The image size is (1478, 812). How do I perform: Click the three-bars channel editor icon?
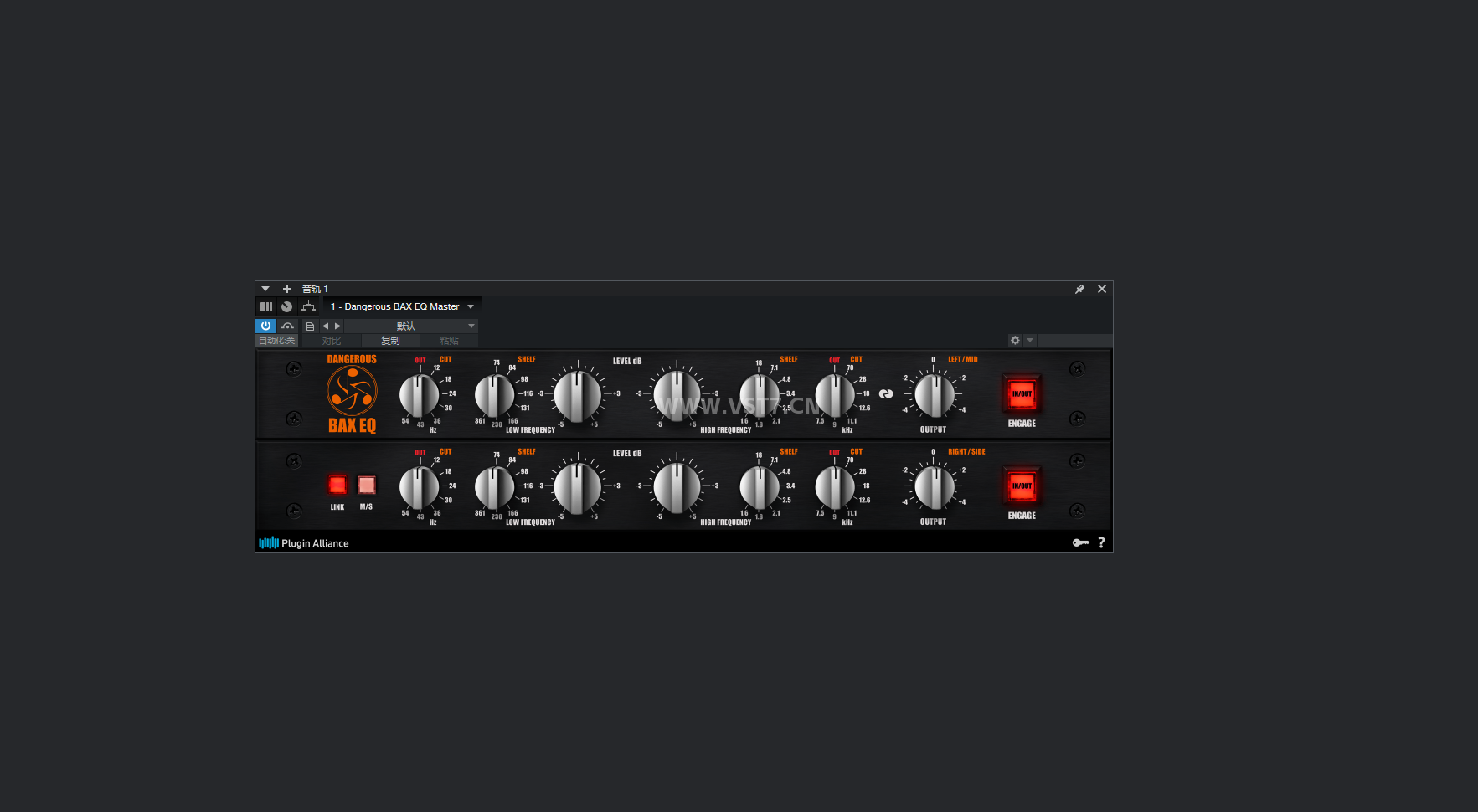coord(266,306)
